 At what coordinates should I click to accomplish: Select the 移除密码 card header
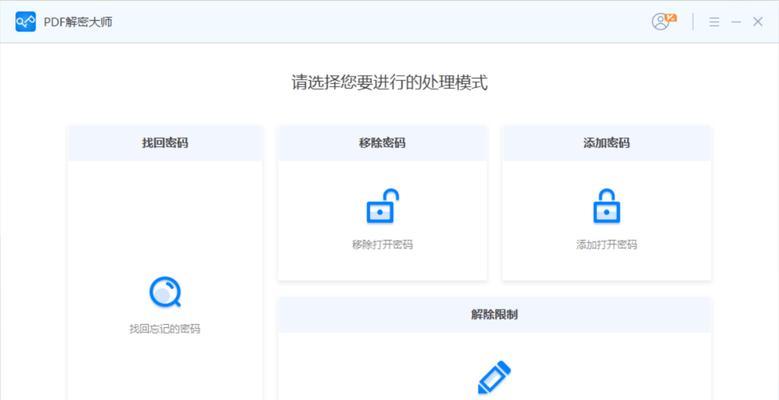[x=382, y=143]
